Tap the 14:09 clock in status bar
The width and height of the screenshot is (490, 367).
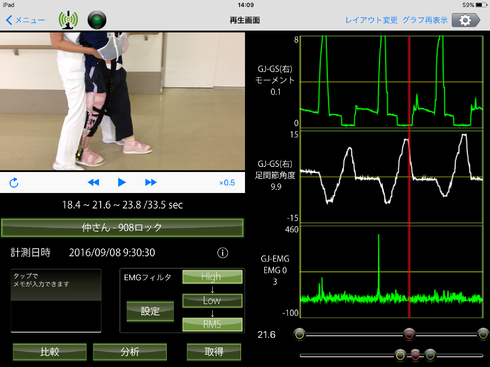pos(246,5)
